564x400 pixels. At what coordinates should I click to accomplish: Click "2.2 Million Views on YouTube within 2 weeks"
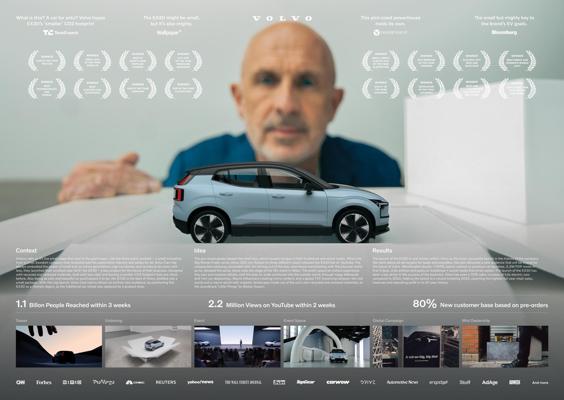coord(272,304)
